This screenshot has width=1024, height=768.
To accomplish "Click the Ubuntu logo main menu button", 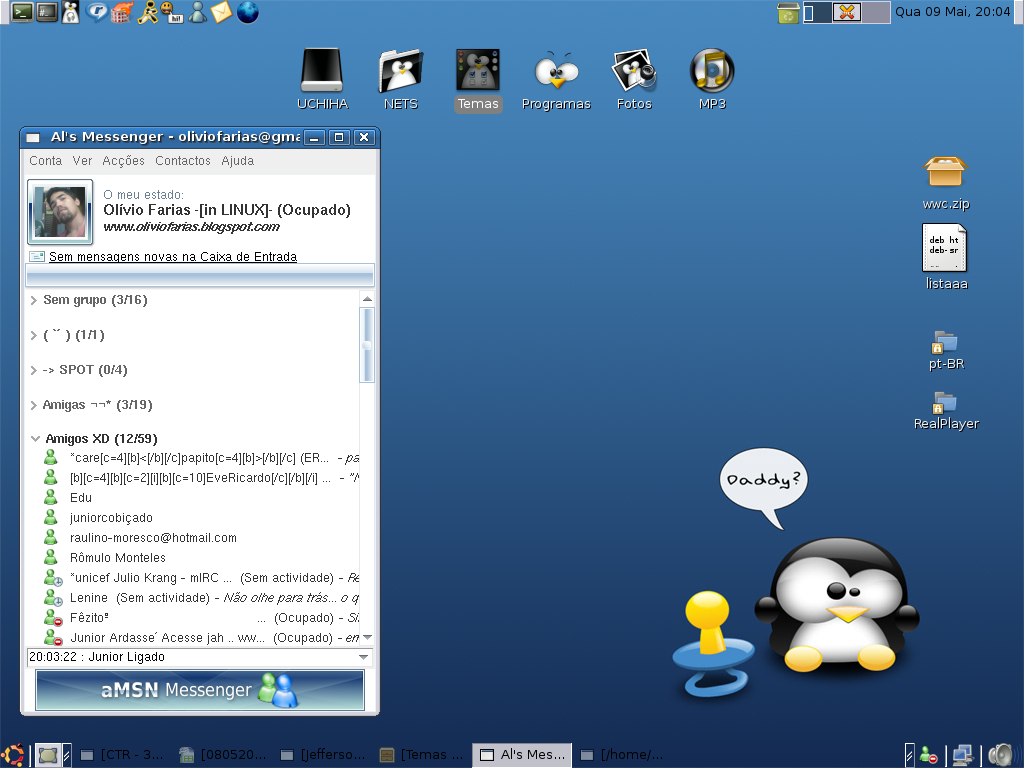I will (13, 755).
